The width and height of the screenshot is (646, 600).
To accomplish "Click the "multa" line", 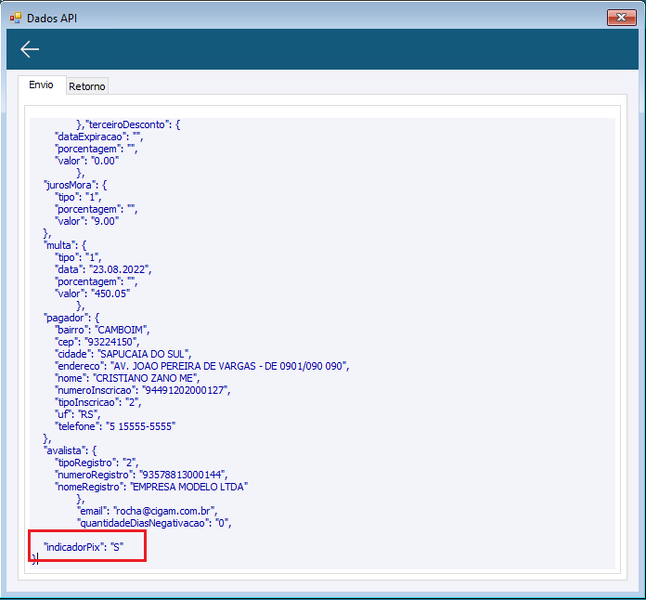I will [65, 245].
